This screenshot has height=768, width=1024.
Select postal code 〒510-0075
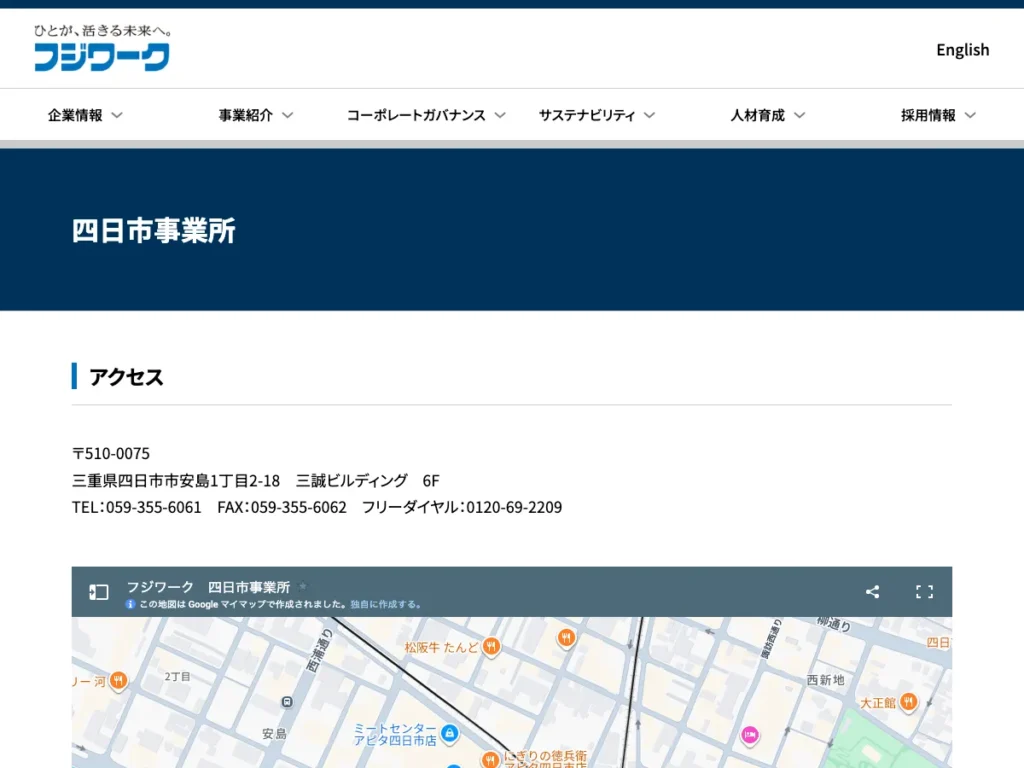pos(110,453)
